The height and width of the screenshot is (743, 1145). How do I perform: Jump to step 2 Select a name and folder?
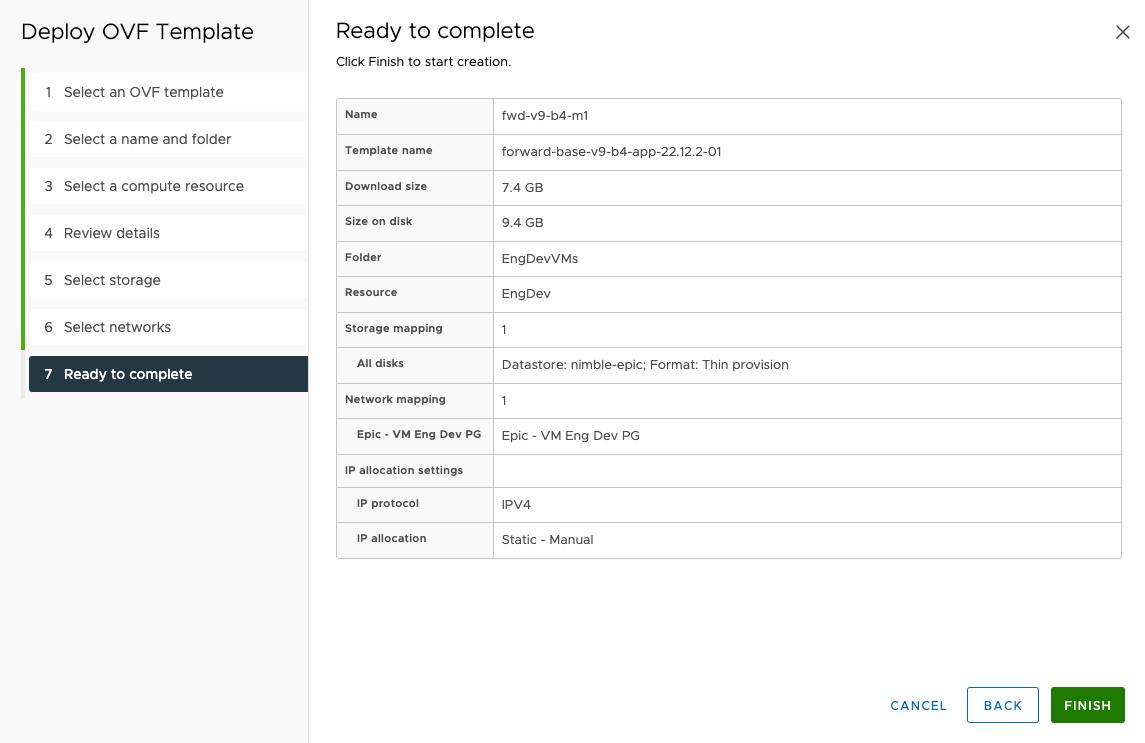point(147,139)
